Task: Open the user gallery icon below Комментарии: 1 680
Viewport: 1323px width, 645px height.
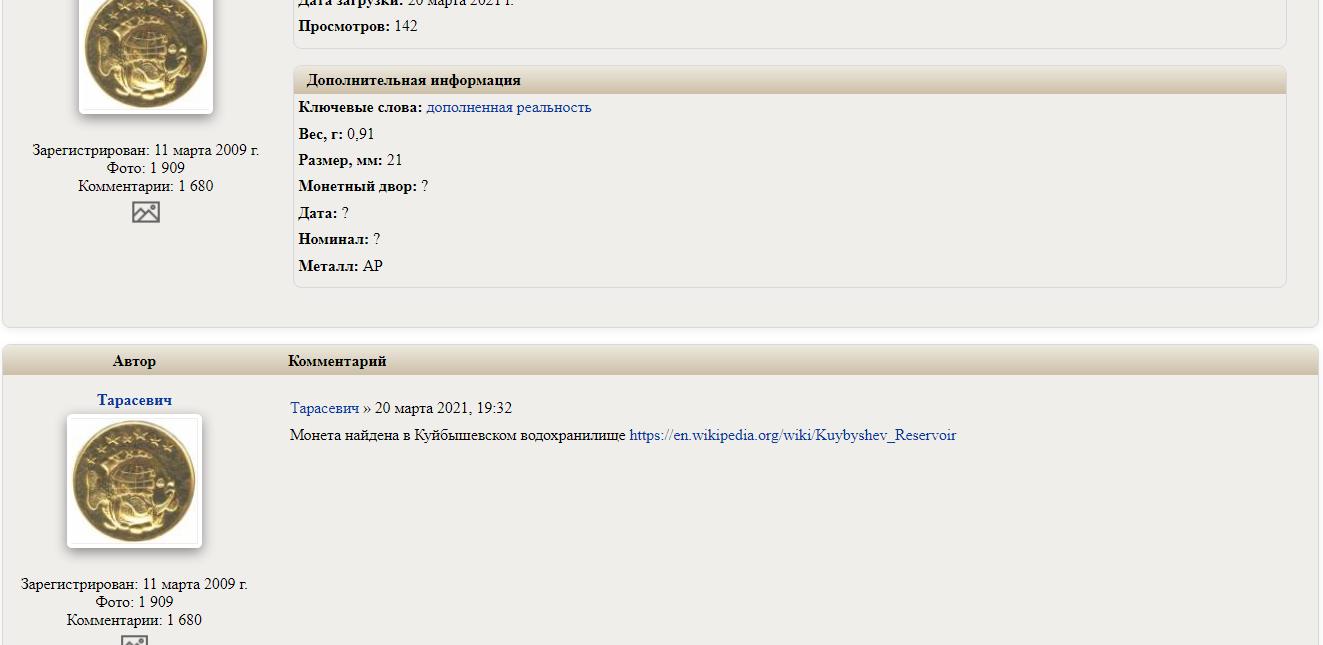Action: point(146,212)
